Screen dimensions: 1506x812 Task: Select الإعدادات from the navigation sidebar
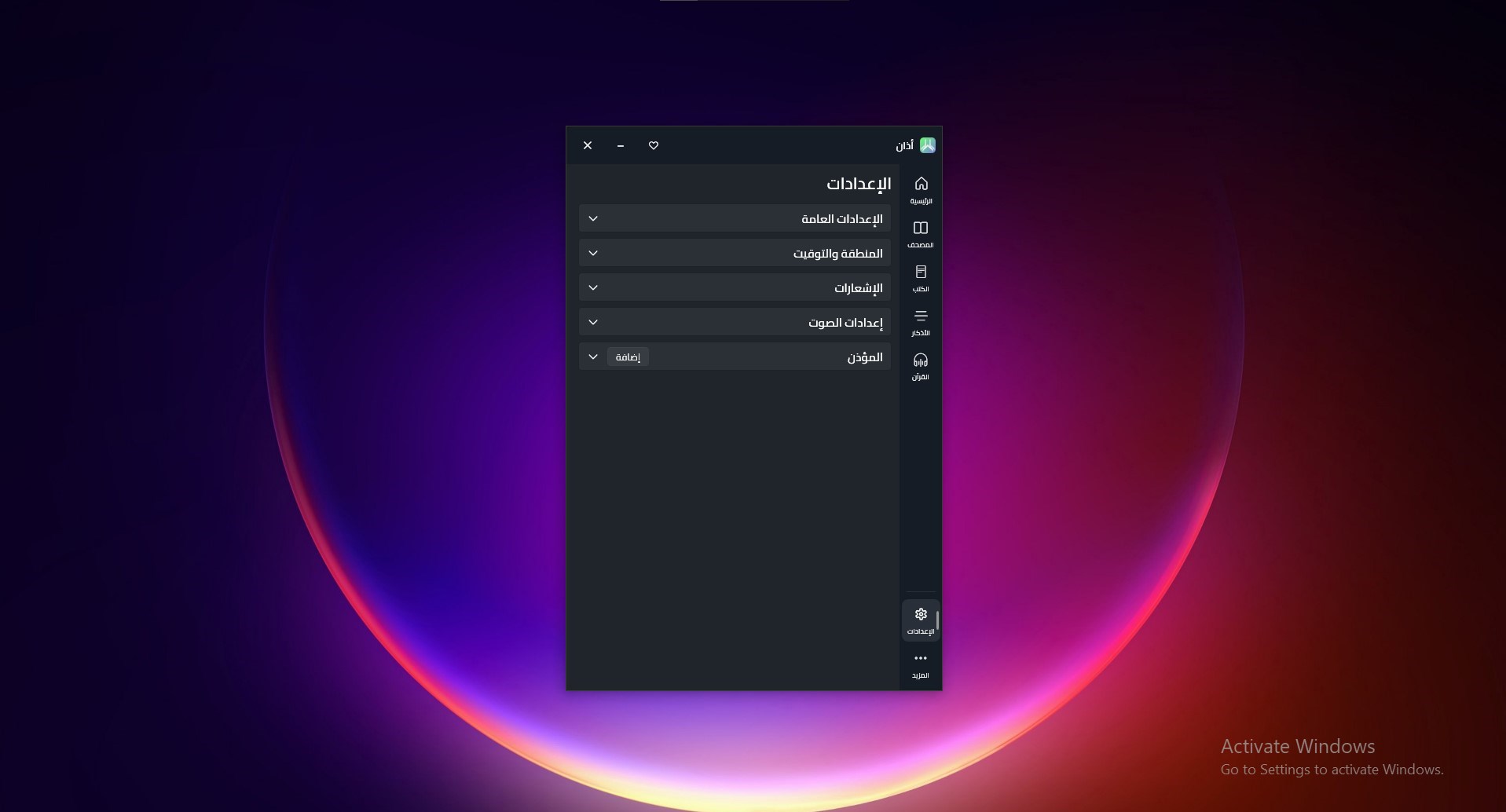coord(921,620)
